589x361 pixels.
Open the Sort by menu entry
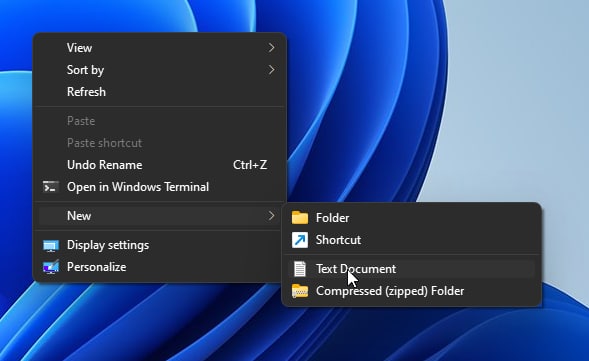160,69
